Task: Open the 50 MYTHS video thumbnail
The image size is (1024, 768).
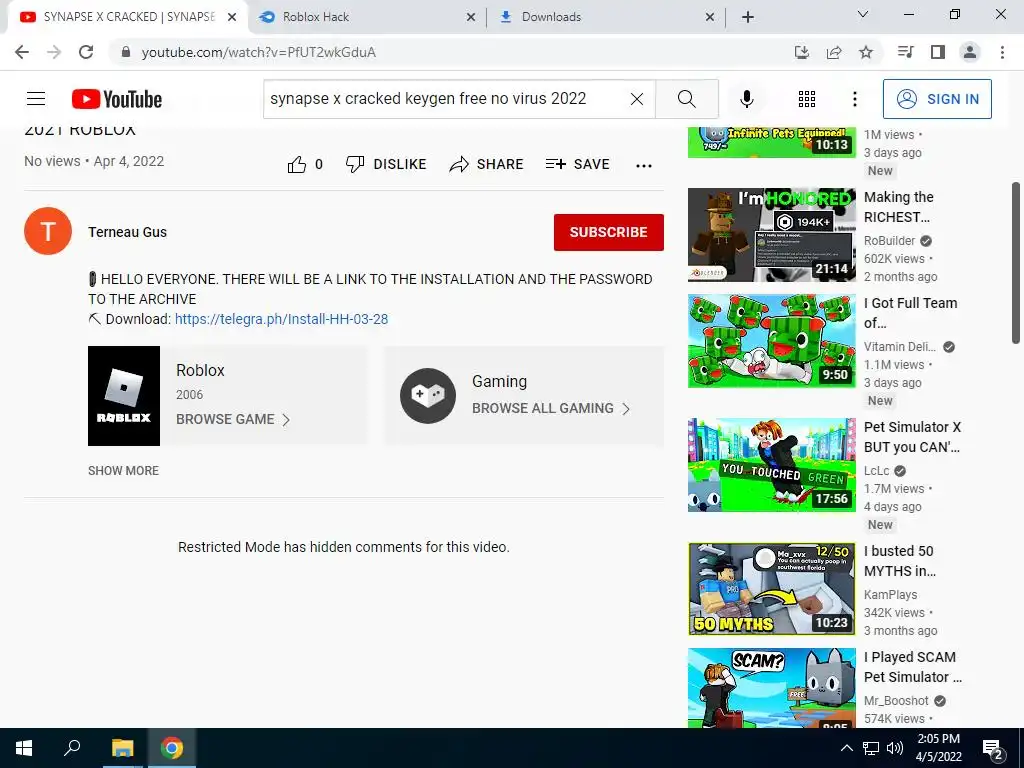Action: coord(771,589)
